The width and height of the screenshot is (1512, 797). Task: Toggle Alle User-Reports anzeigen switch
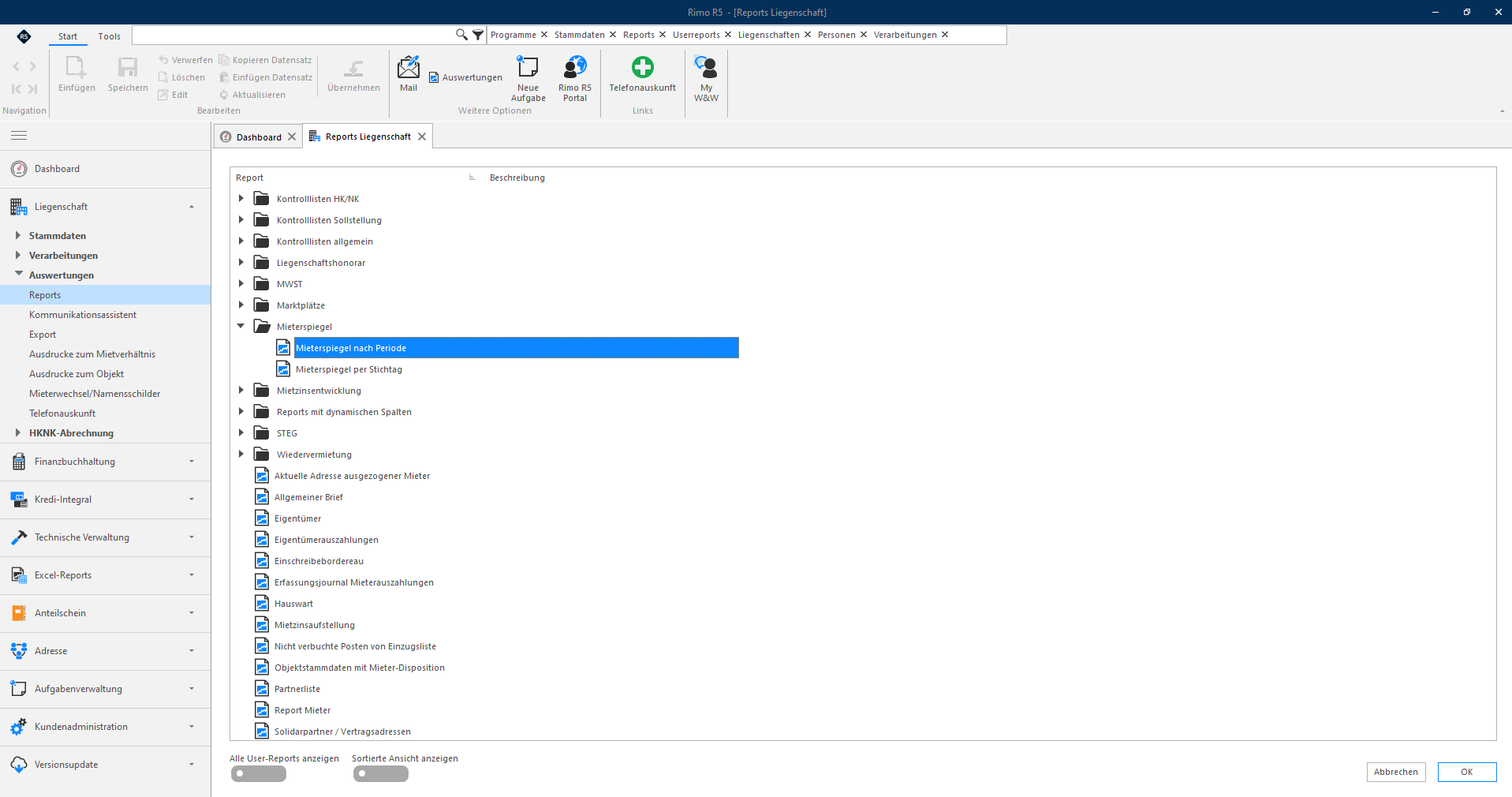pyautogui.click(x=259, y=774)
